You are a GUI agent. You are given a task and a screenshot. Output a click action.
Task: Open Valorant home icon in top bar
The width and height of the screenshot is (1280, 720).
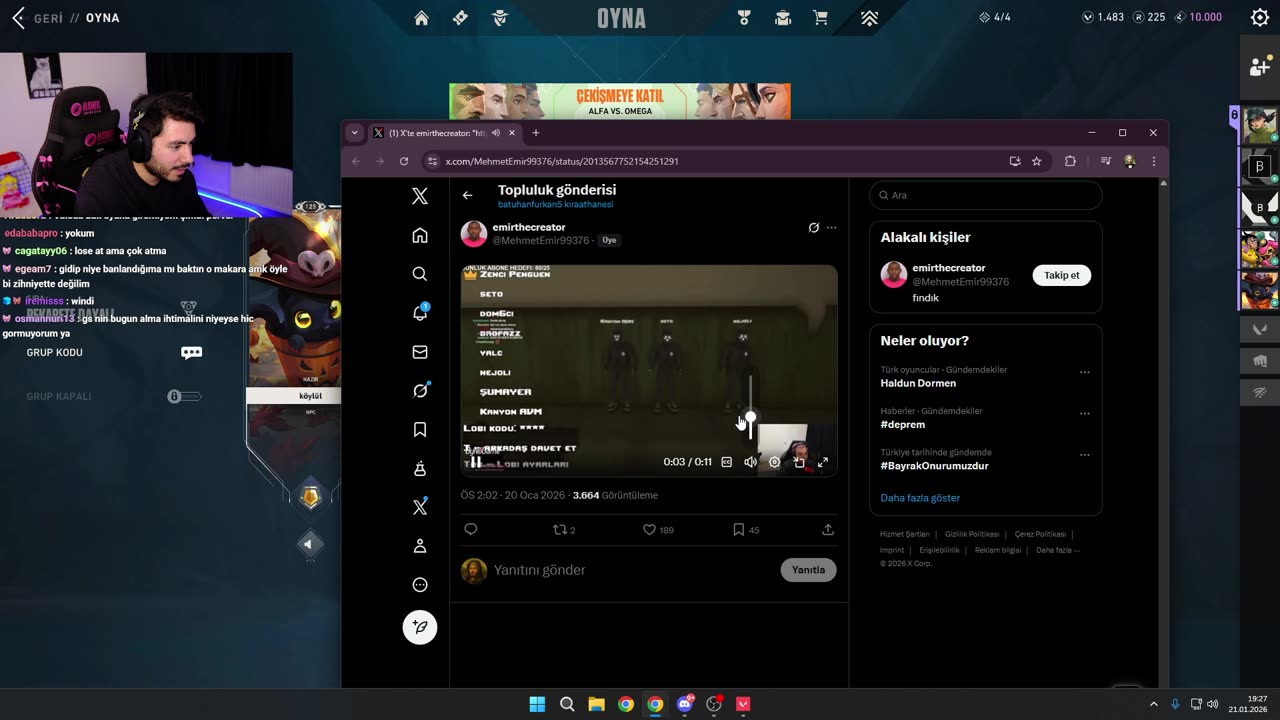[x=421, y=18]
